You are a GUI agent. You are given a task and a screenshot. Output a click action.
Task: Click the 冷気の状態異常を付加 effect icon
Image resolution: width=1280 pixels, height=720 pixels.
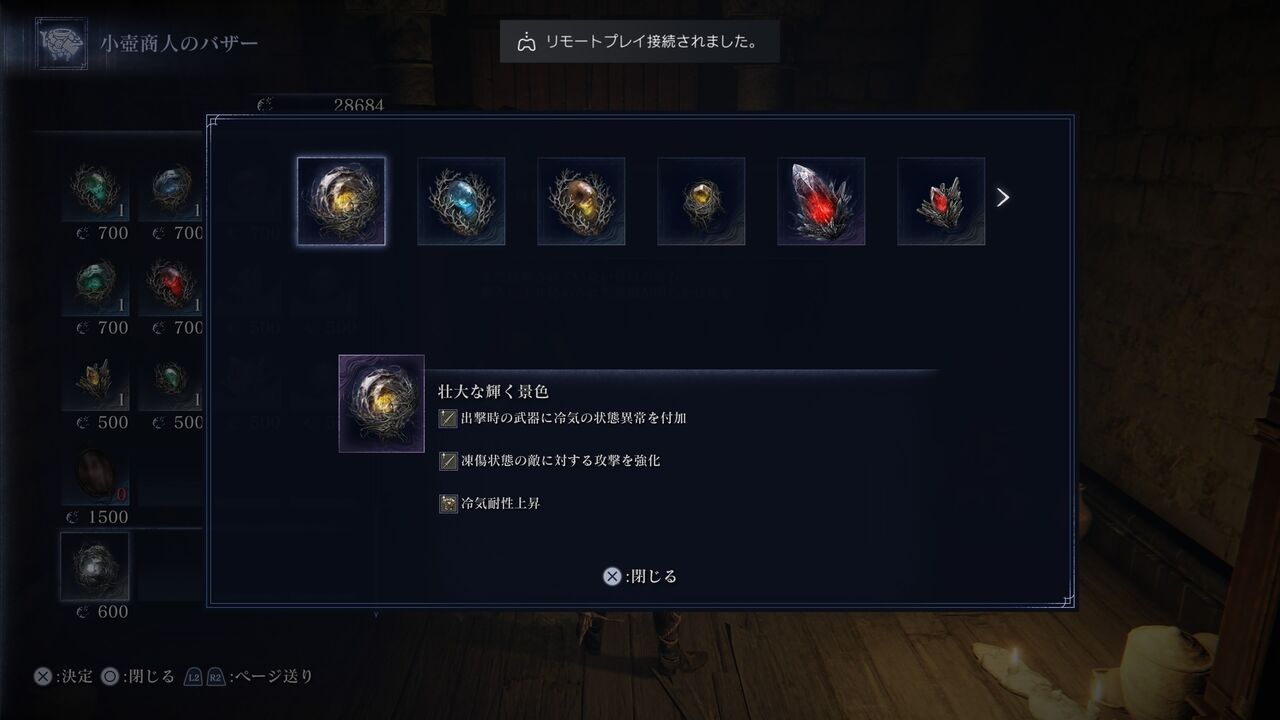(448, 418)
